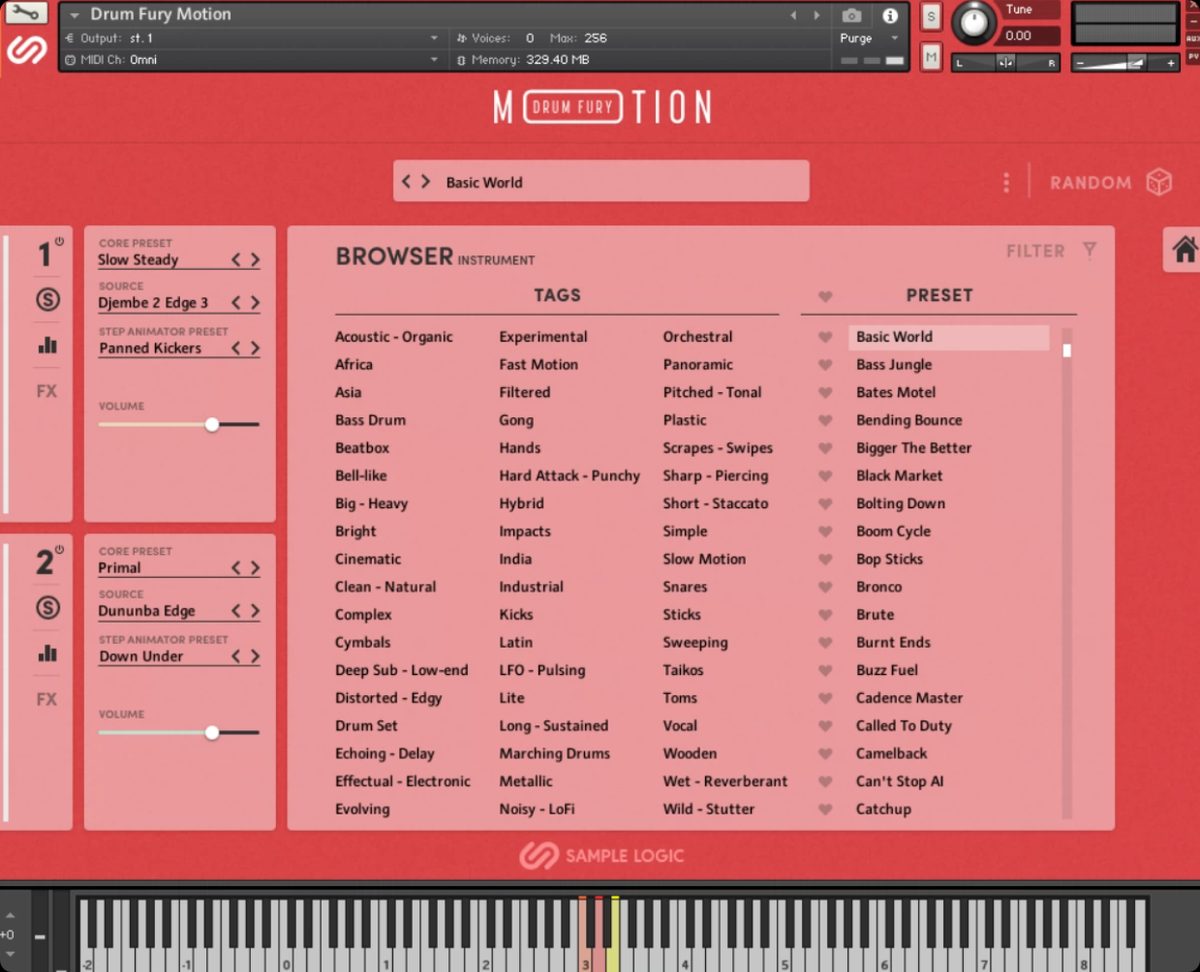The image size is (1200, 972).
Task: Favorite the Bates Motel preset heart
Action: [x=825, y=393]
